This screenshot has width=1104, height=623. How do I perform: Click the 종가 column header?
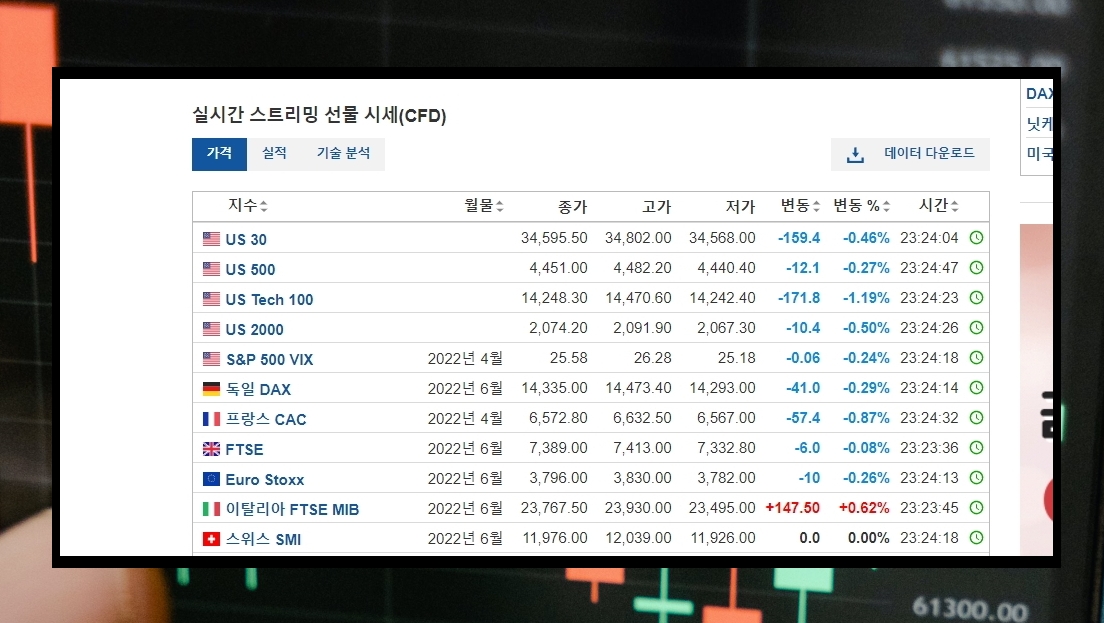(572, 206)
